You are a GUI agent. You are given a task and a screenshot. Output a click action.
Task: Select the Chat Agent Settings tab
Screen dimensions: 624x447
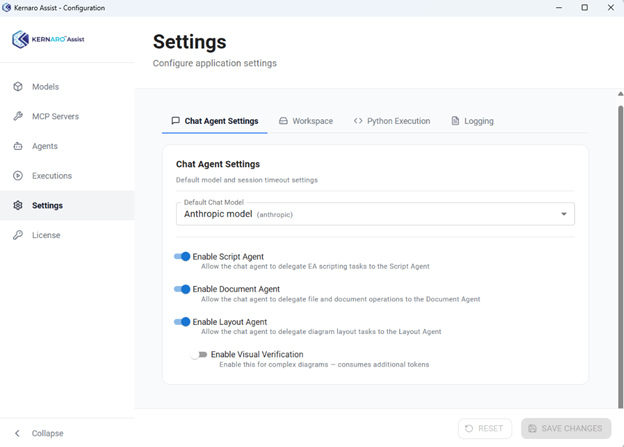coord(214,121)
